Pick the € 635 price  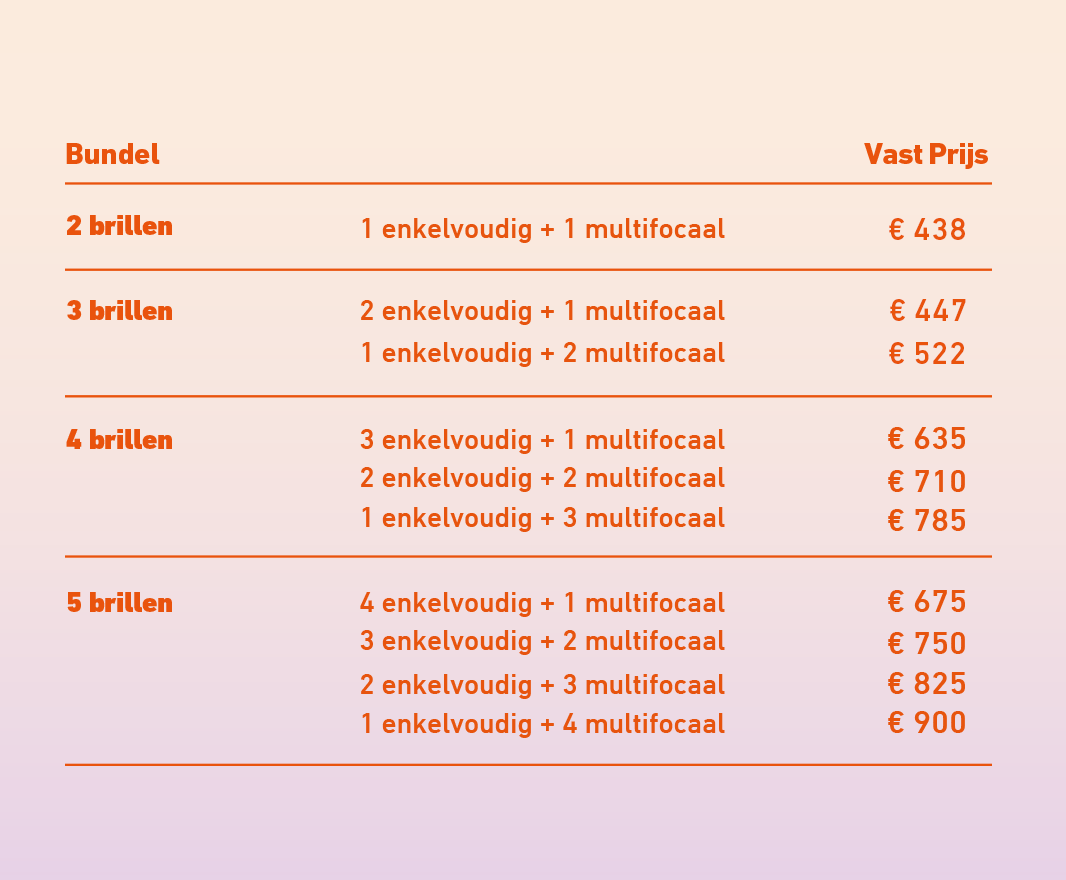(927, 440)
